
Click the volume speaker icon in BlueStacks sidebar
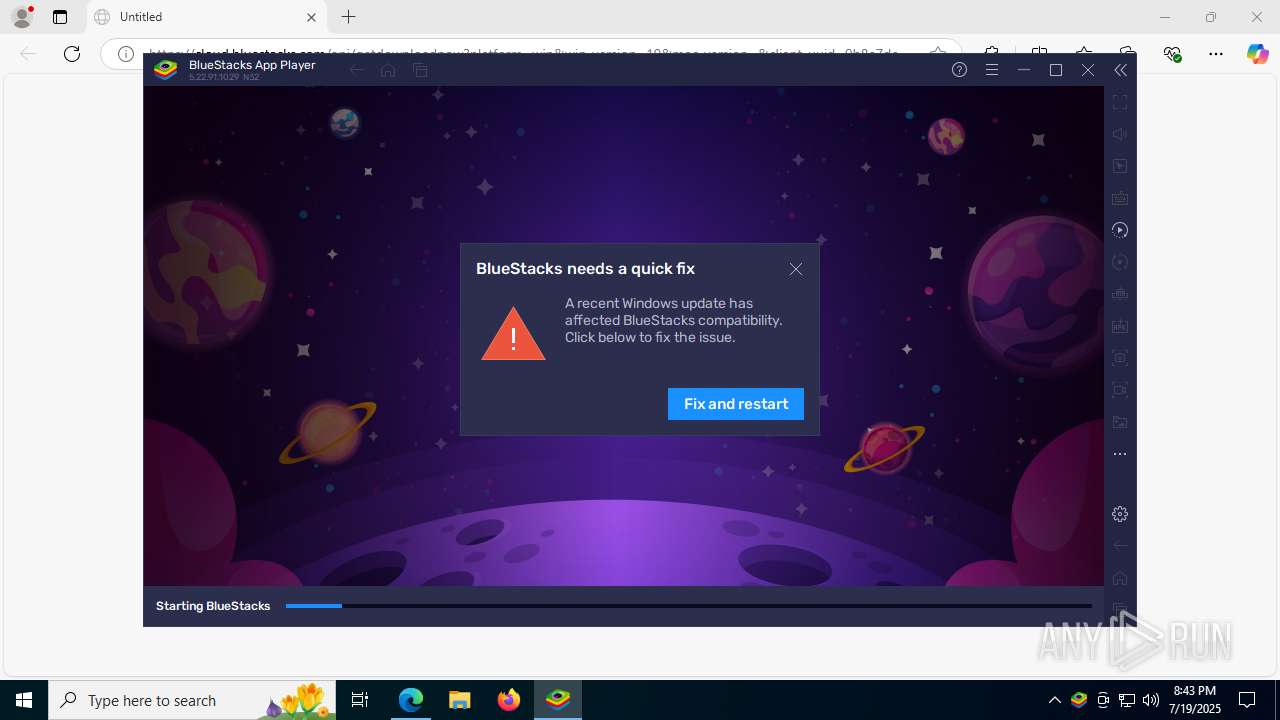coord(1120,134)
